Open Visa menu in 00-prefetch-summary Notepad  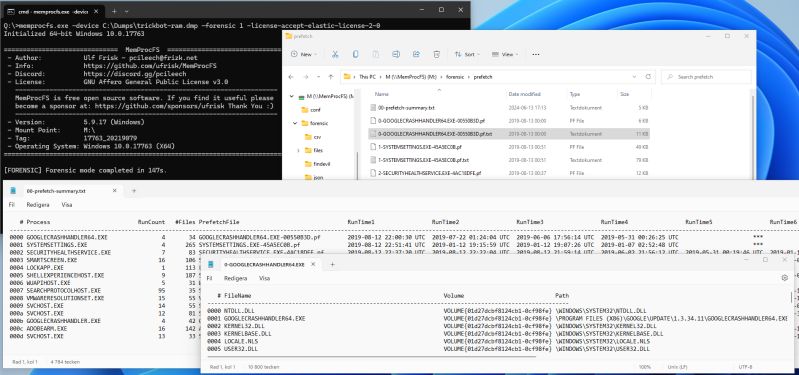point(67,205)
